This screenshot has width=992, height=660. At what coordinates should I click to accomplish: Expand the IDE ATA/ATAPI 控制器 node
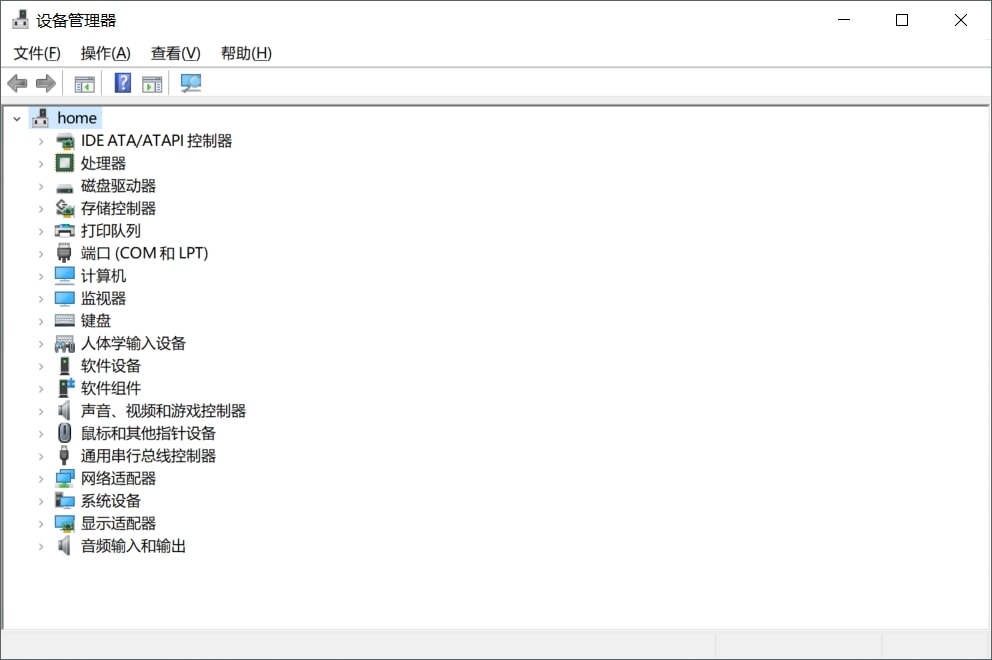41,141
